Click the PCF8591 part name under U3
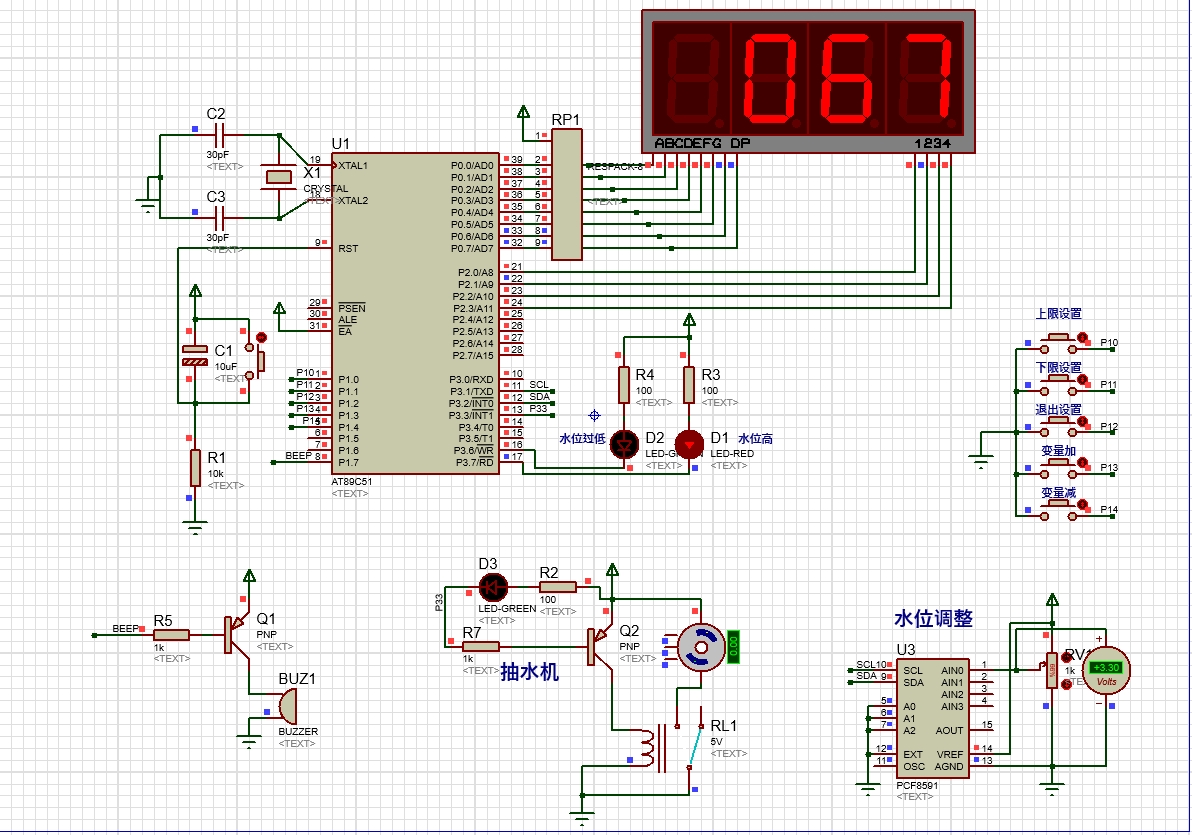The height and width of the screenshot is (835, 1192). [x=917, y=786]
